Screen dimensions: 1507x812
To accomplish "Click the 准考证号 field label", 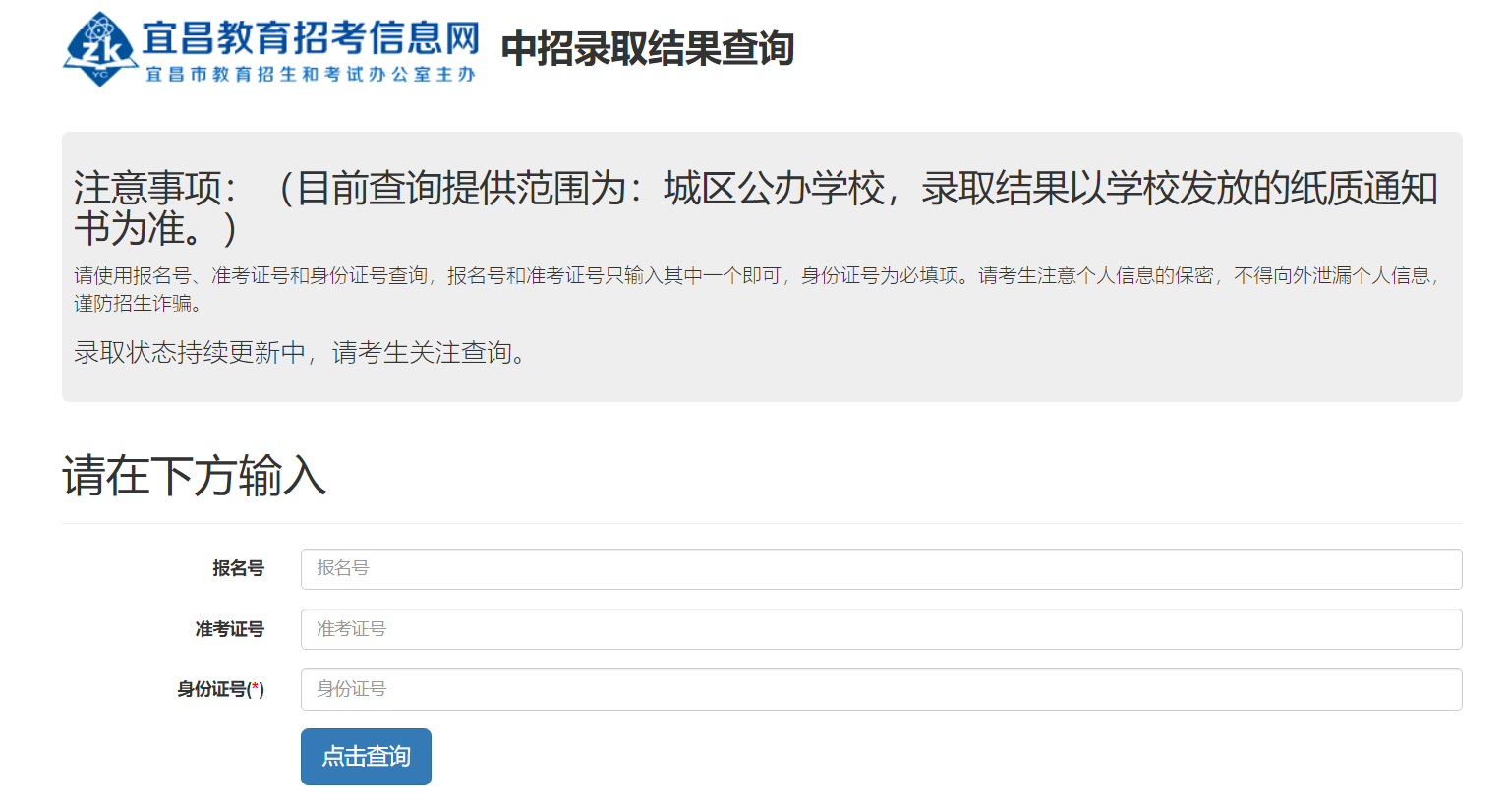I will tap(229, 629).
